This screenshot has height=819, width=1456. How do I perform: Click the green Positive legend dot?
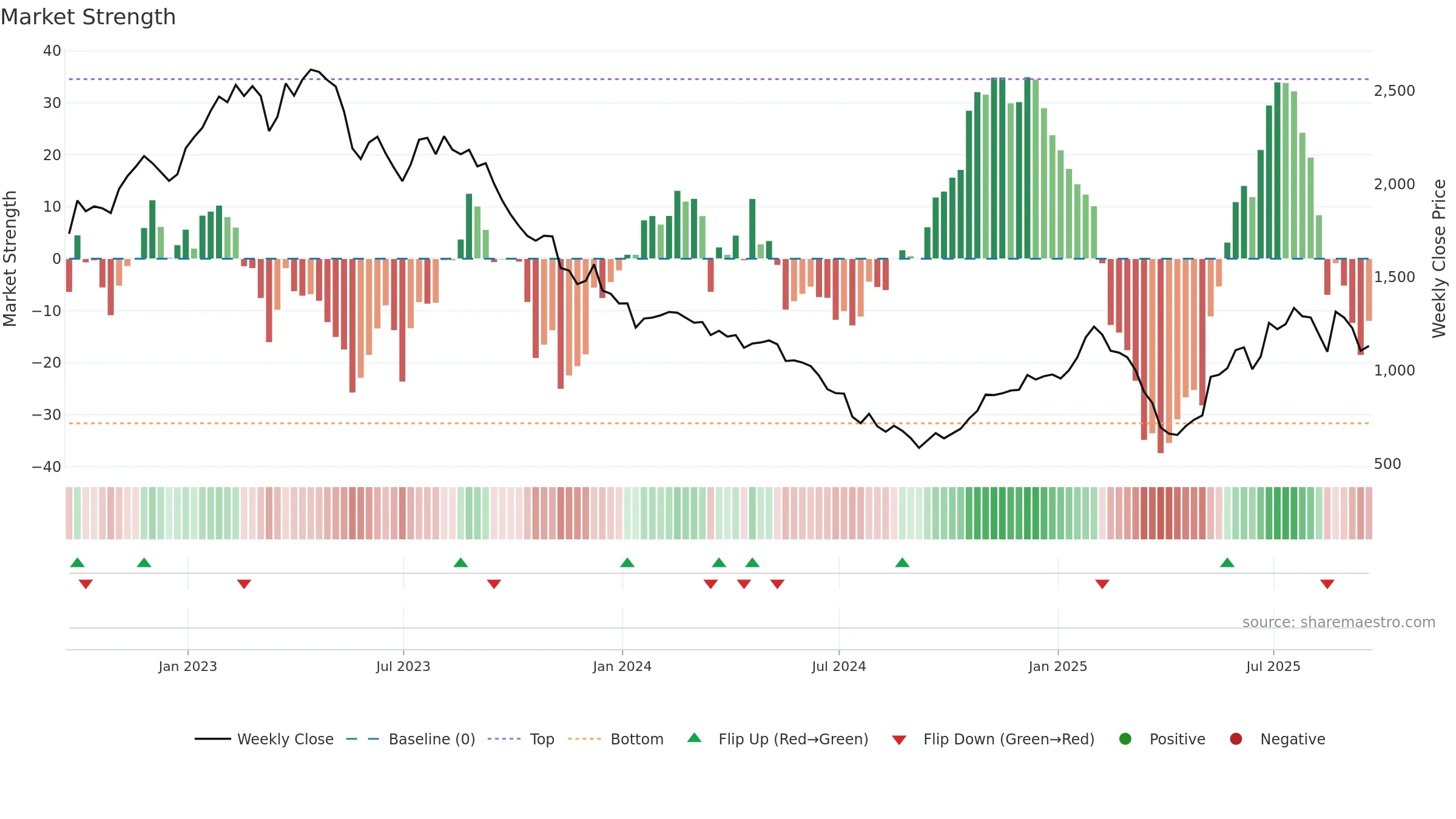pos(1125,739)
